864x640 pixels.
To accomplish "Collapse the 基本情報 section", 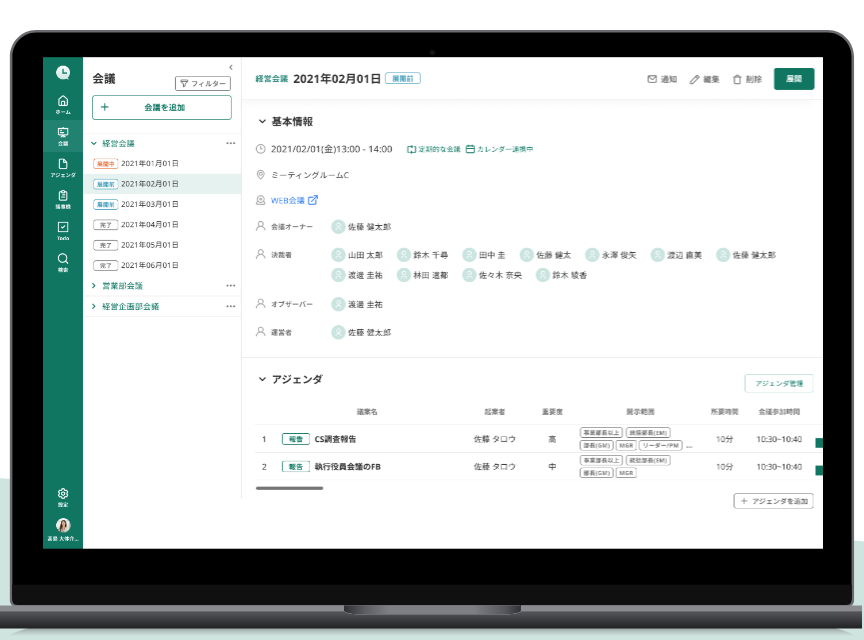I will coord(262,122).
